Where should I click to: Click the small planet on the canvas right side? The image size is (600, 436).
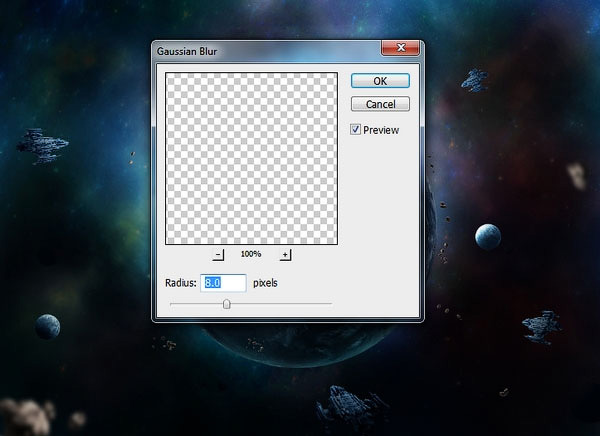tap(487, 237)
